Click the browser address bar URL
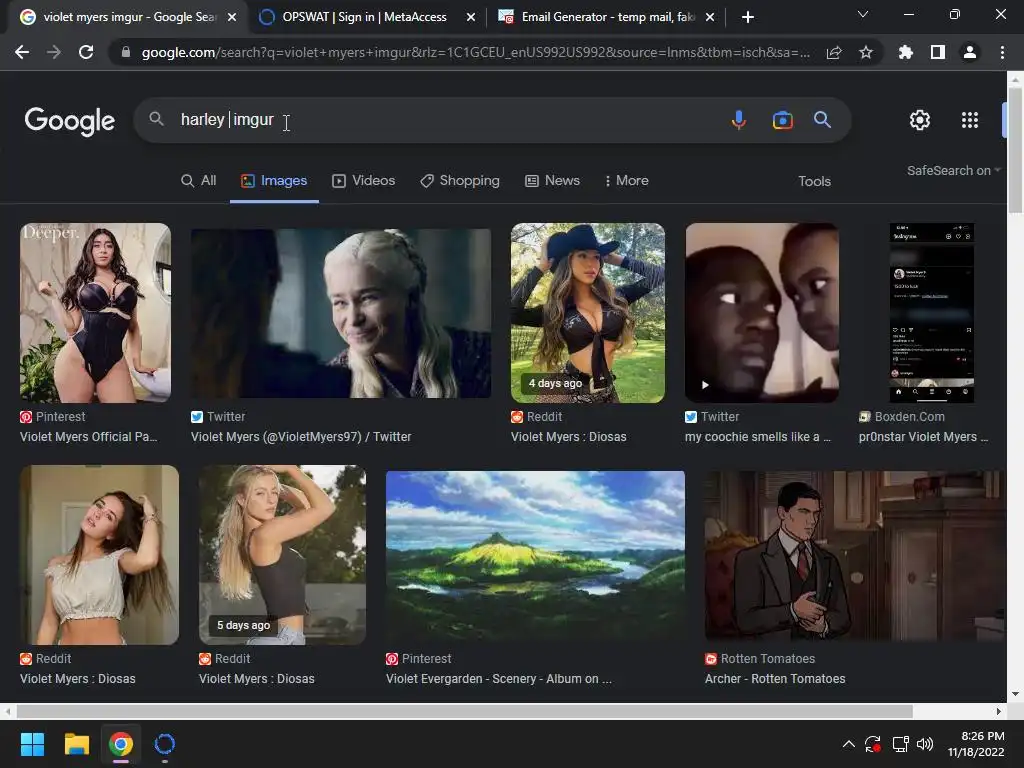This screenshot has width=1024, height=768. point(475,52)
